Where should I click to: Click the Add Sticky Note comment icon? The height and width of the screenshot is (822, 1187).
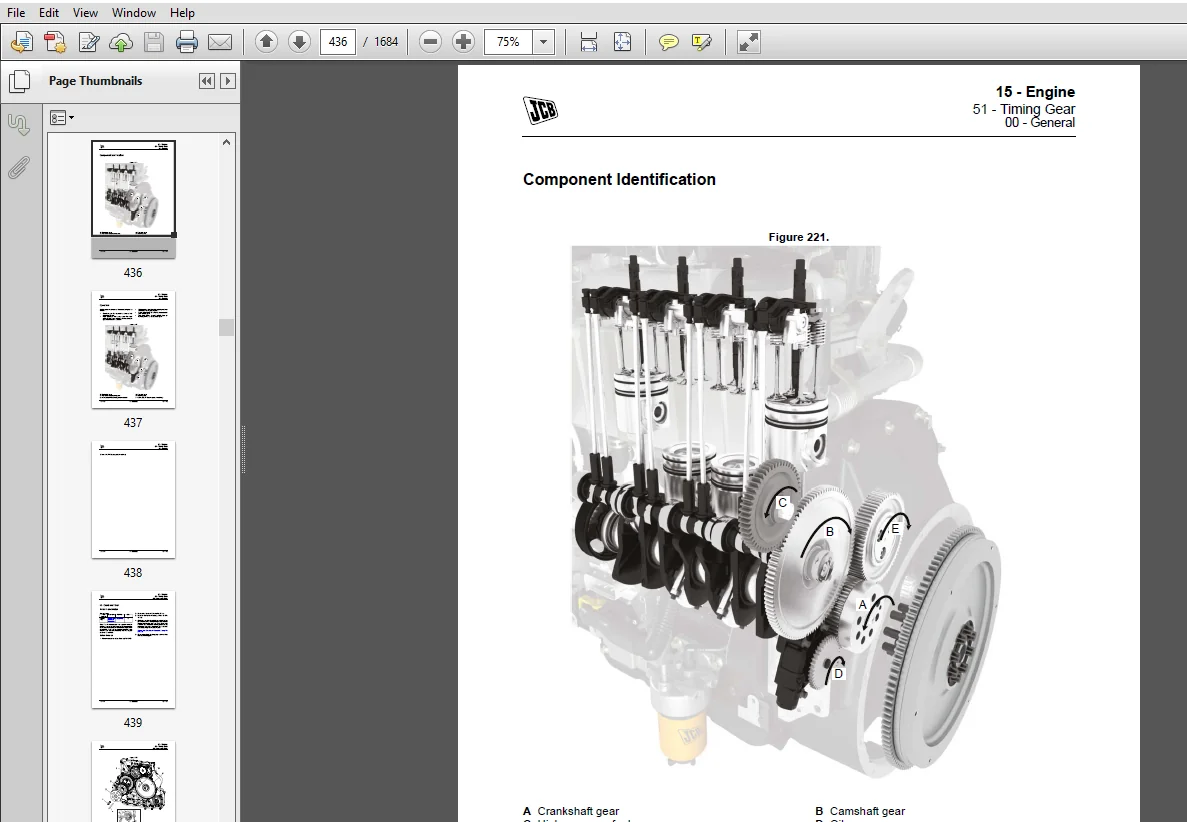[x=668, y=42]
